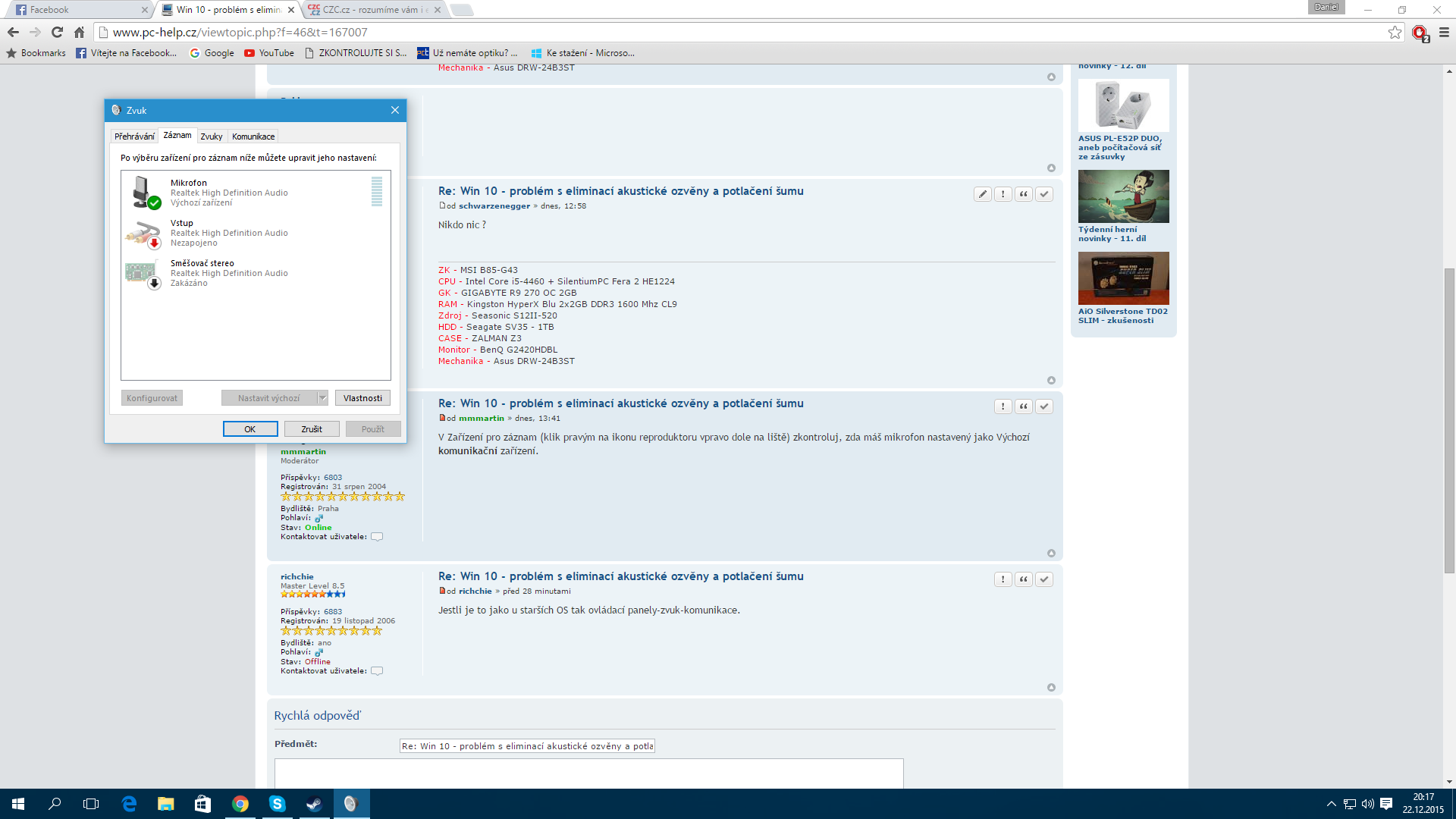The image size is (1456, 819).
Task: Reload the page with refresh icon
Action: point(57,32)
